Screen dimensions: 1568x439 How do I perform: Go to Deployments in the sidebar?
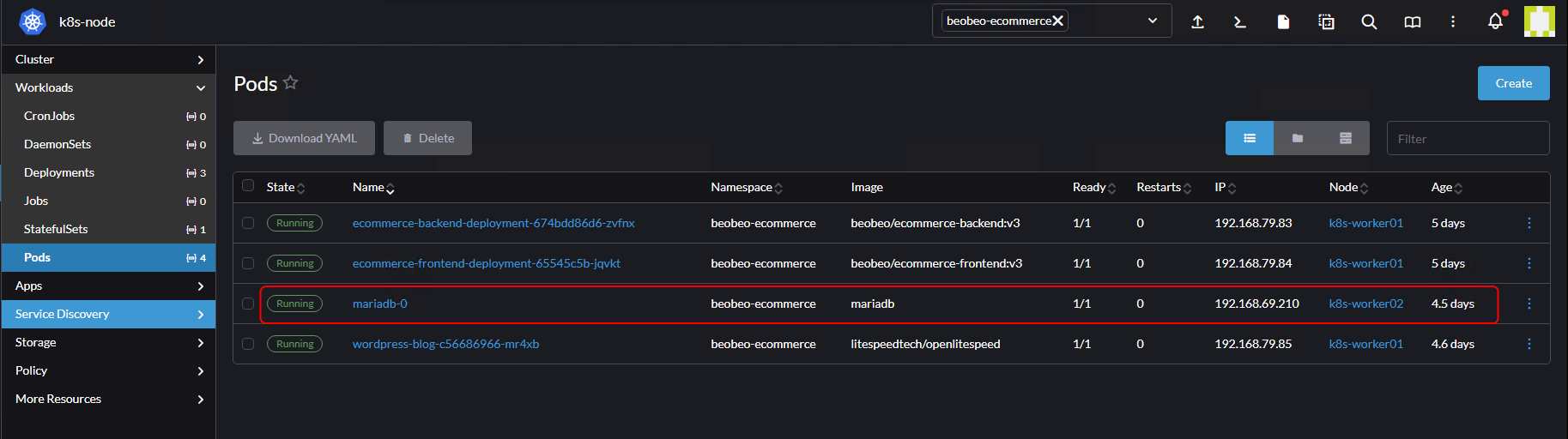click(59, 172)
